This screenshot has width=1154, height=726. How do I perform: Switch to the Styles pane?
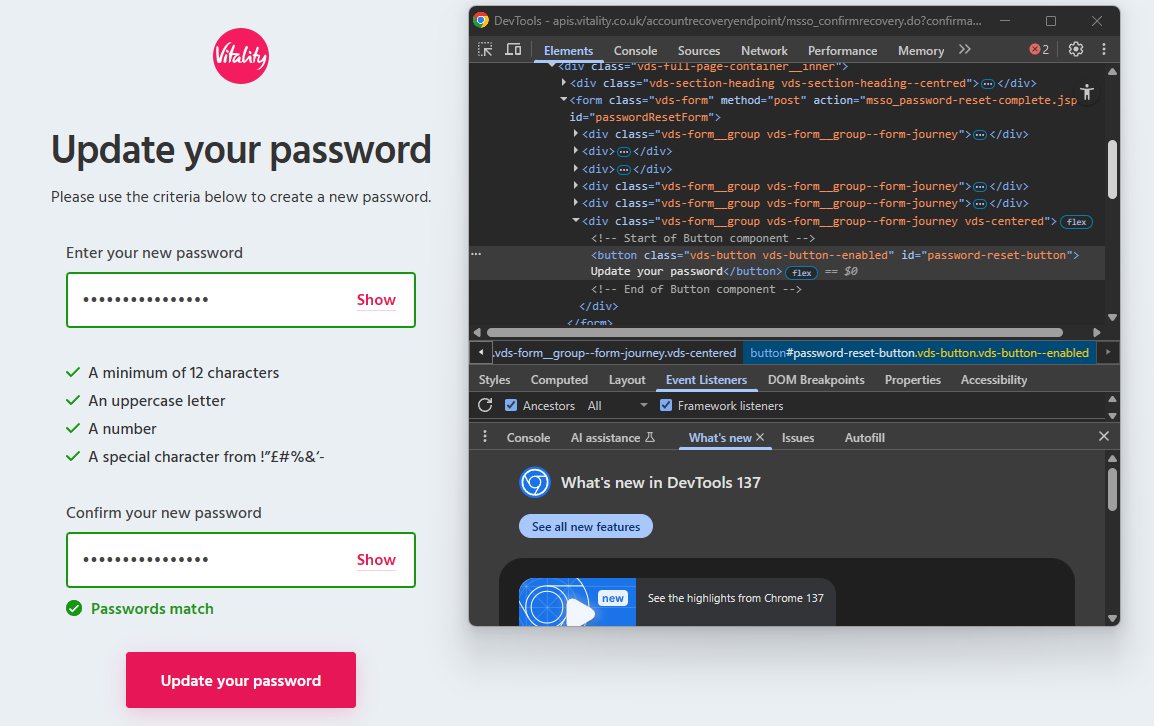pyautogui.click(x=495, y=380)
